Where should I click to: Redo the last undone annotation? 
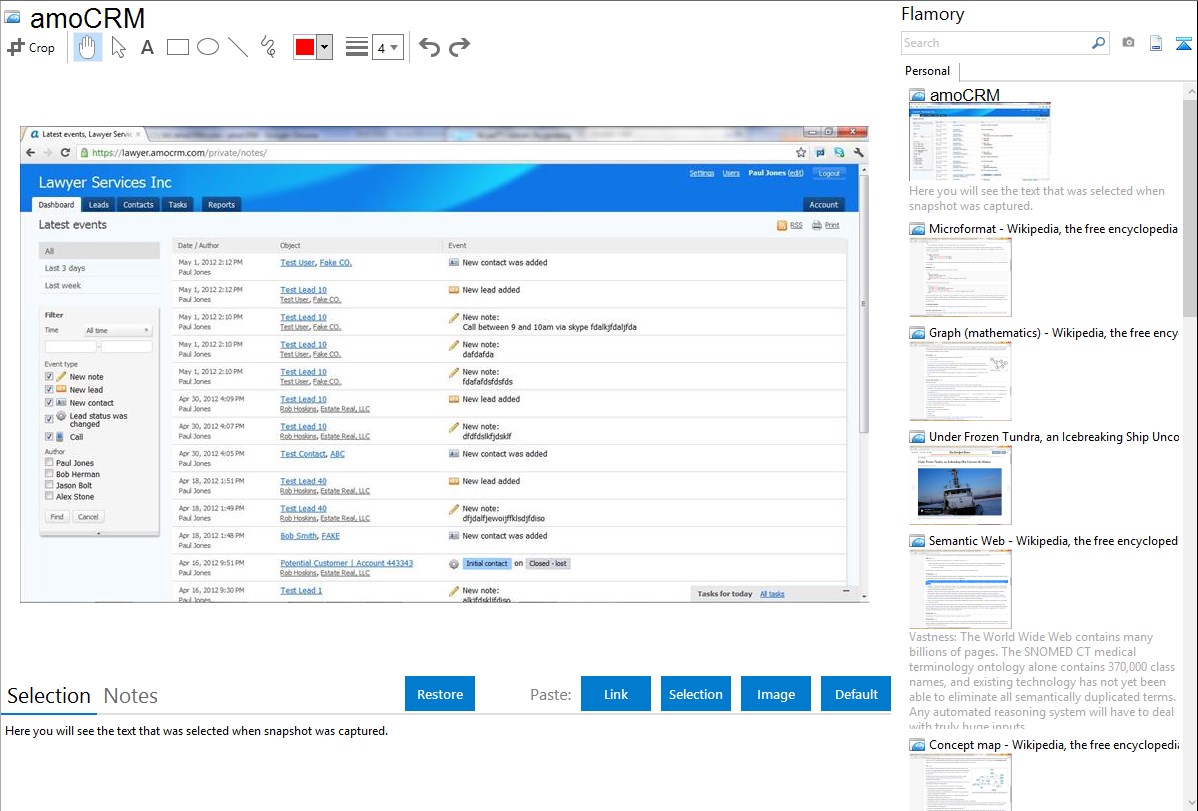point(459,47)
